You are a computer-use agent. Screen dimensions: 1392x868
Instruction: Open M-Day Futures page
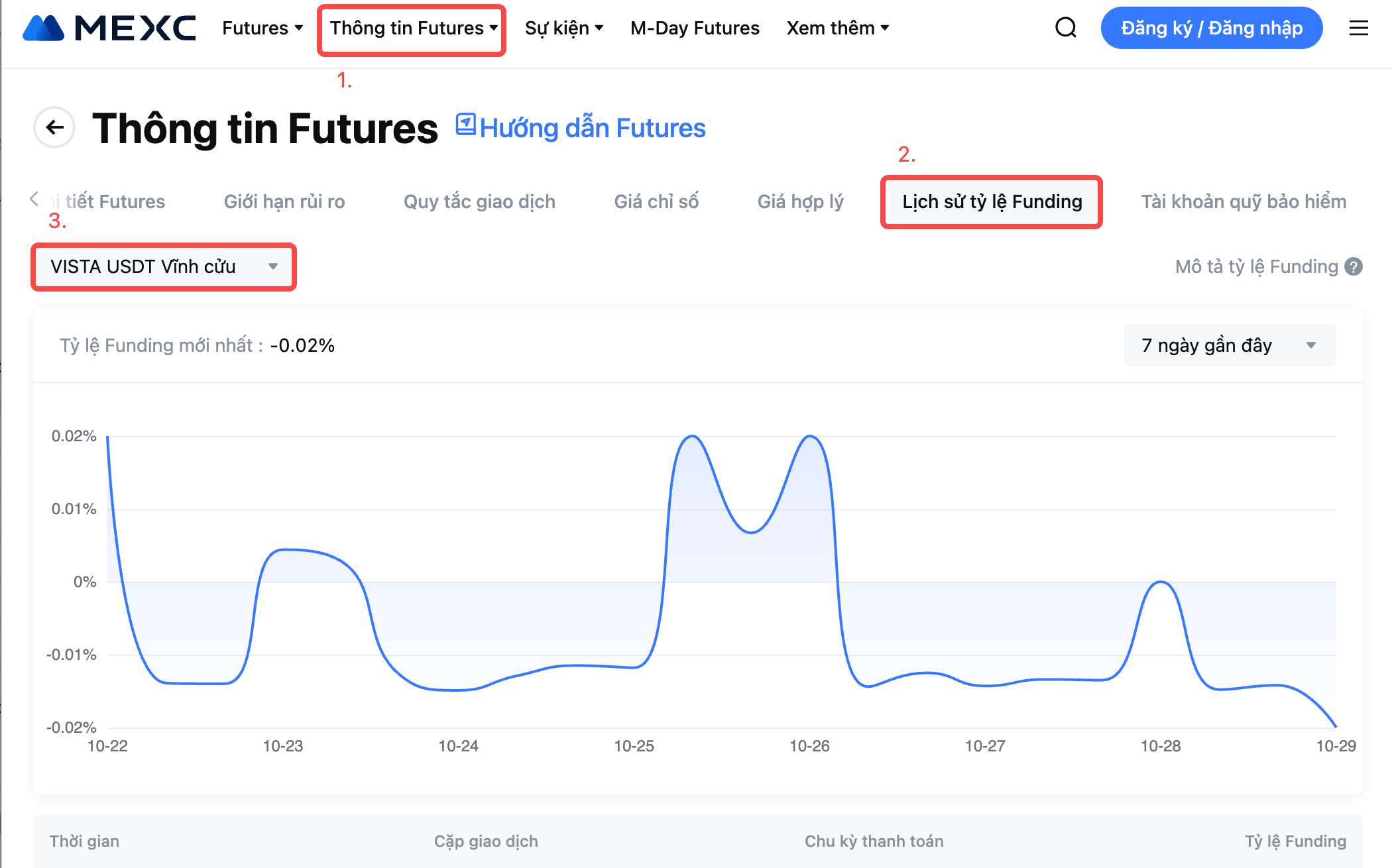[695, 28]
